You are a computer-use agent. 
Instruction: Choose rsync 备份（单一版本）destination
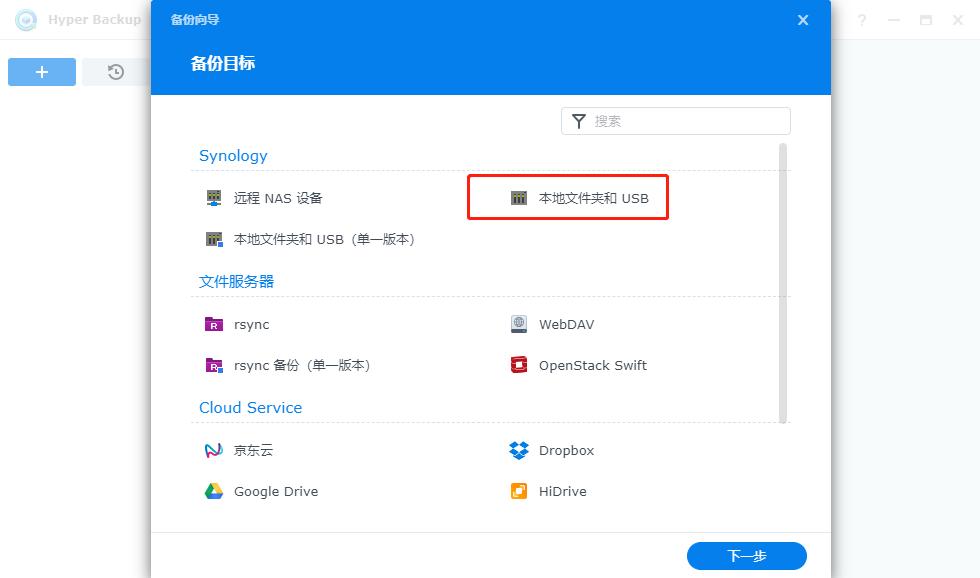pos(213,365)
